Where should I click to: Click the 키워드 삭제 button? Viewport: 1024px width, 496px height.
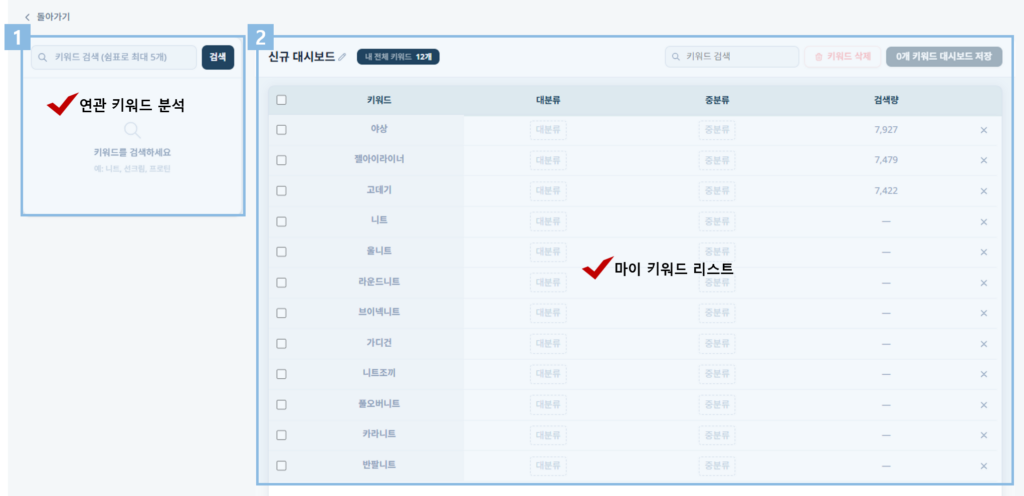843,57
